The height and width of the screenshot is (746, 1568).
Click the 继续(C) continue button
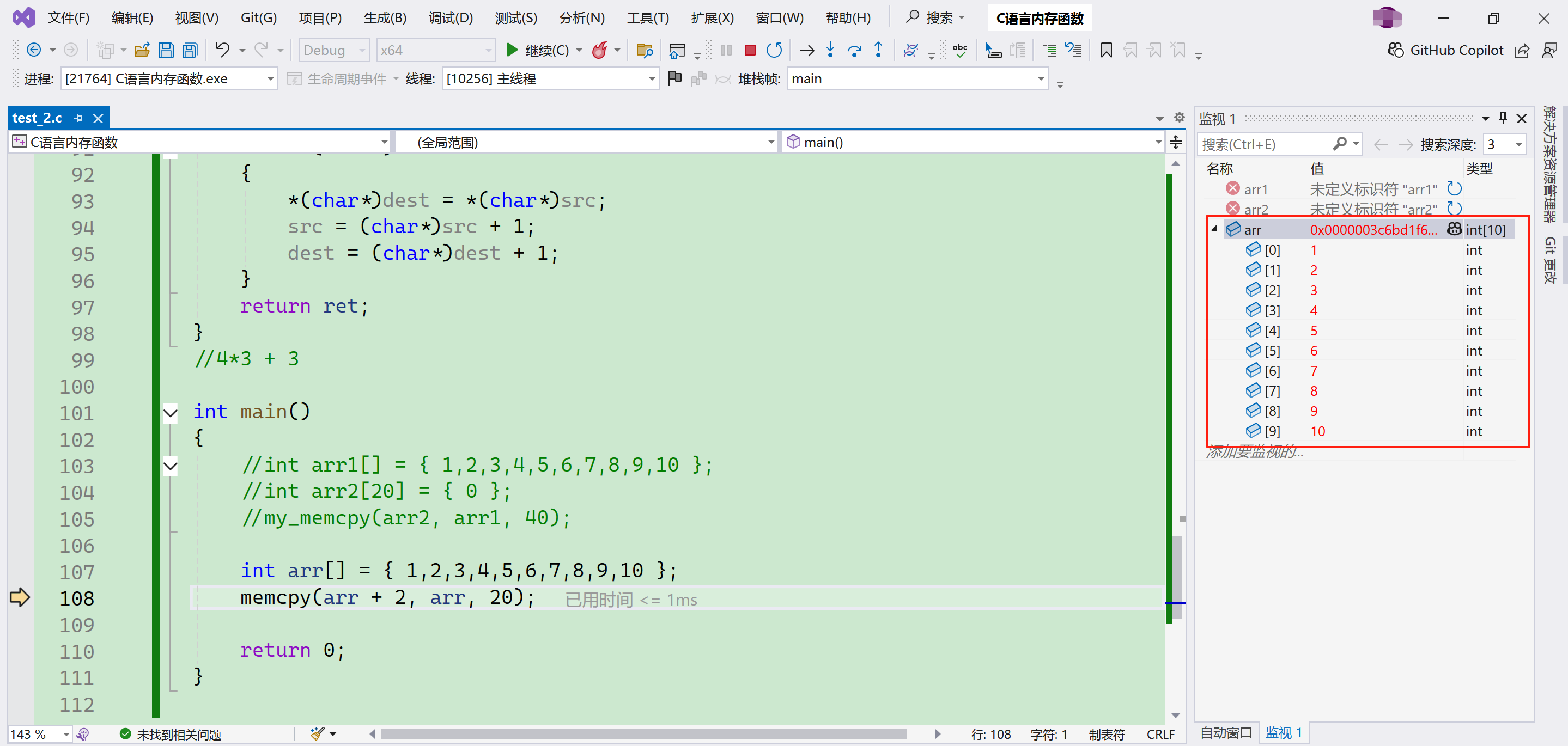click(x=539, y=51)
